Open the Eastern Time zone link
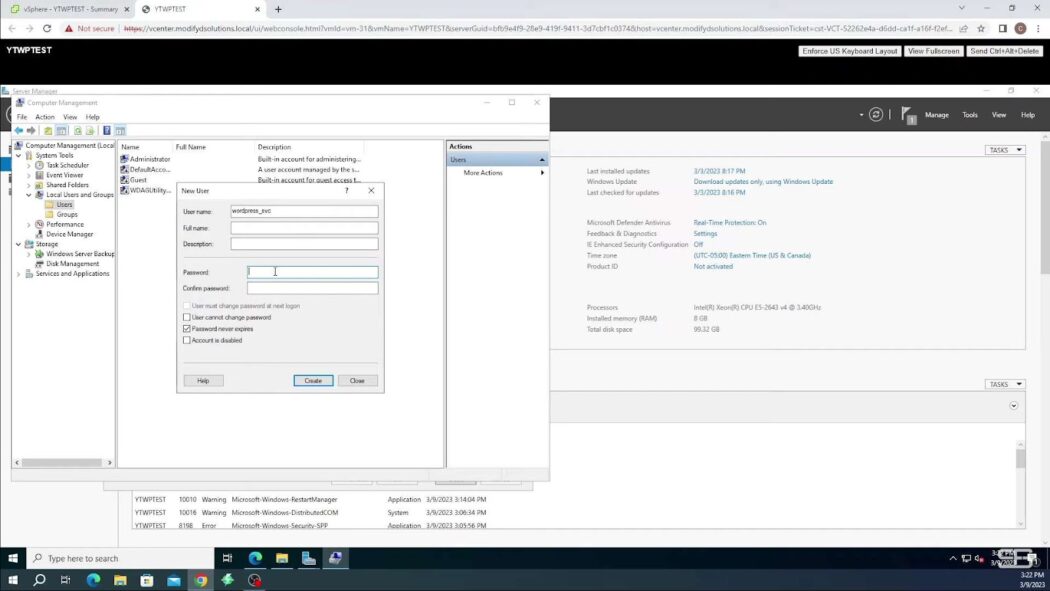 coord(751,256)
